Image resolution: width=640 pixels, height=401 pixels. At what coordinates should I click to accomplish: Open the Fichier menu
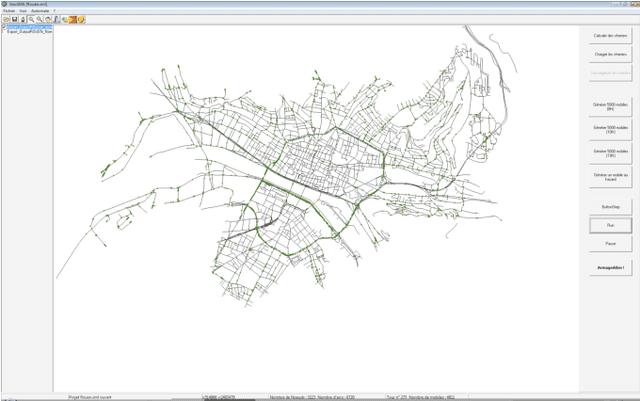tap(9, 11)
